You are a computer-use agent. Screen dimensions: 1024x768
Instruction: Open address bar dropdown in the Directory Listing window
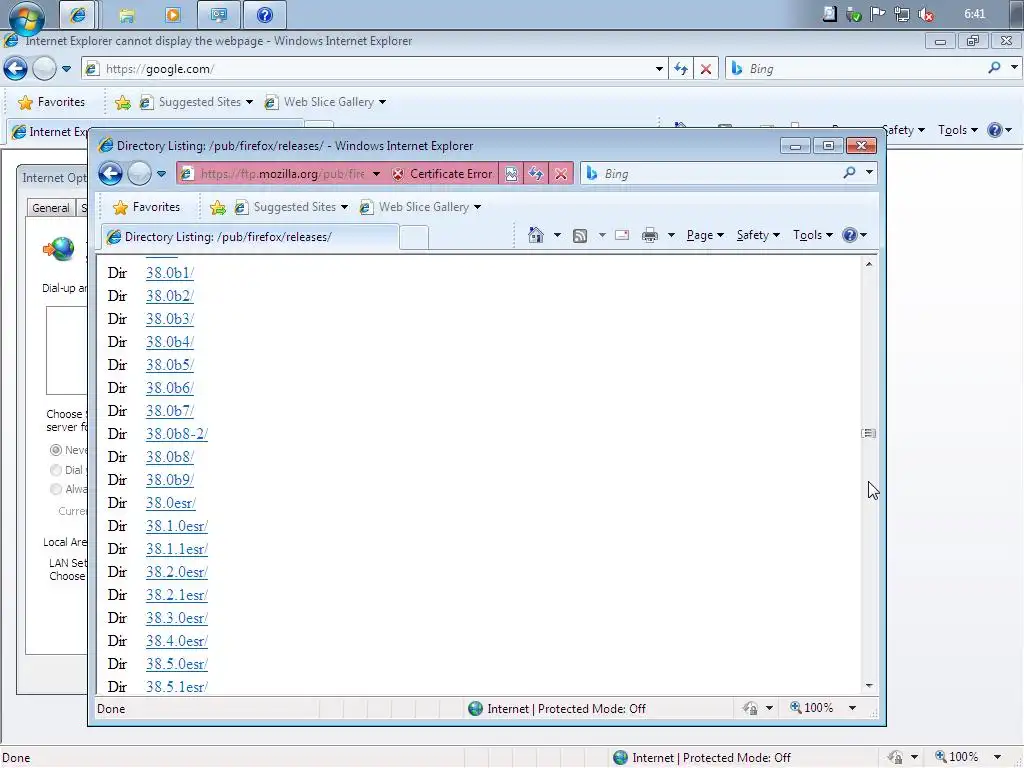(x=376, y=174)
